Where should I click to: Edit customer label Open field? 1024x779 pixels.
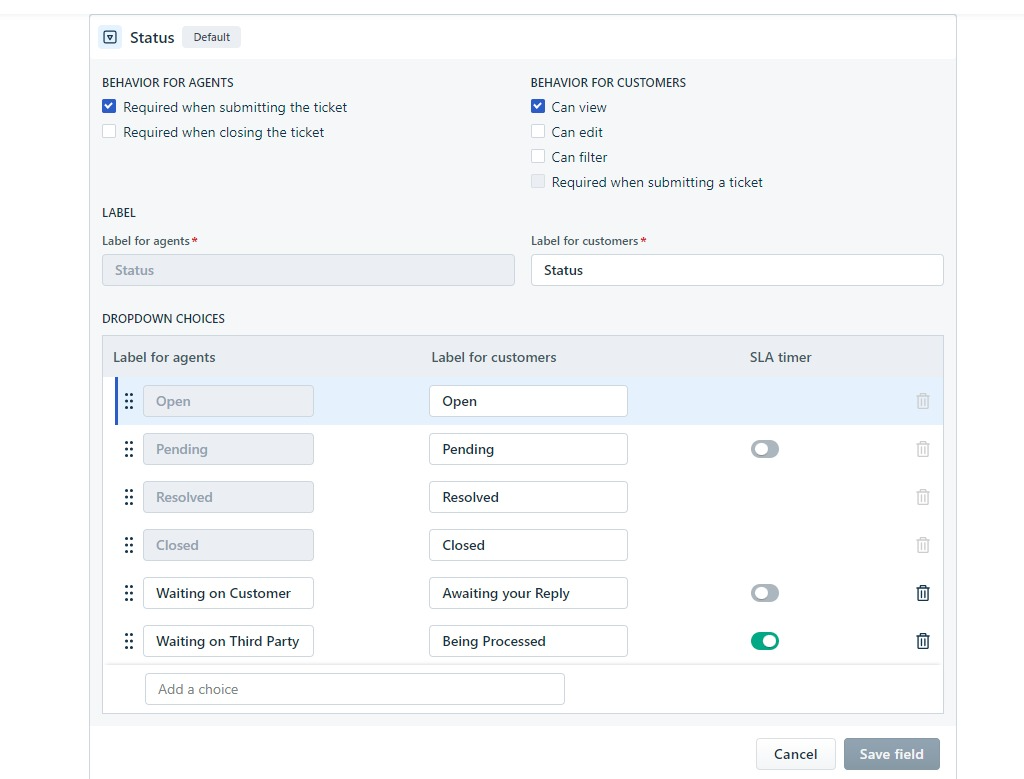(528, 401)
